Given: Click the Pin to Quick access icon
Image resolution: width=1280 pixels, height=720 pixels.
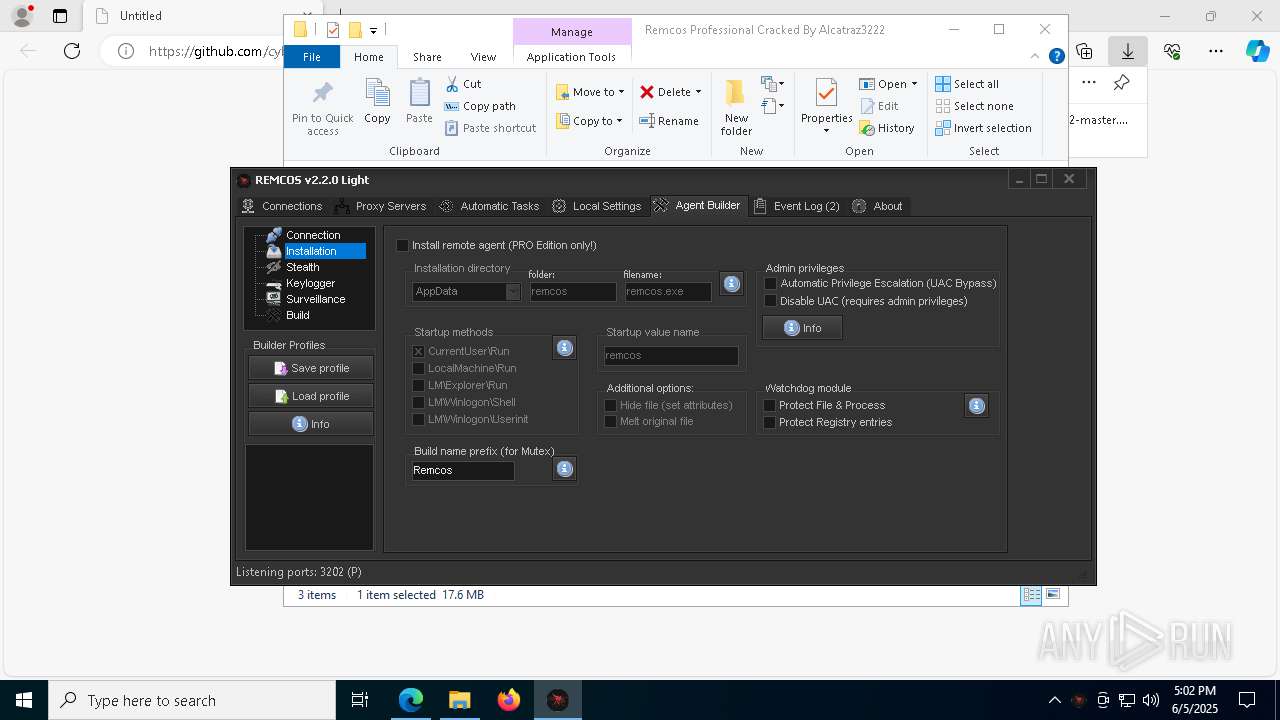Looking at the screenshot, I should click(322, 94).
